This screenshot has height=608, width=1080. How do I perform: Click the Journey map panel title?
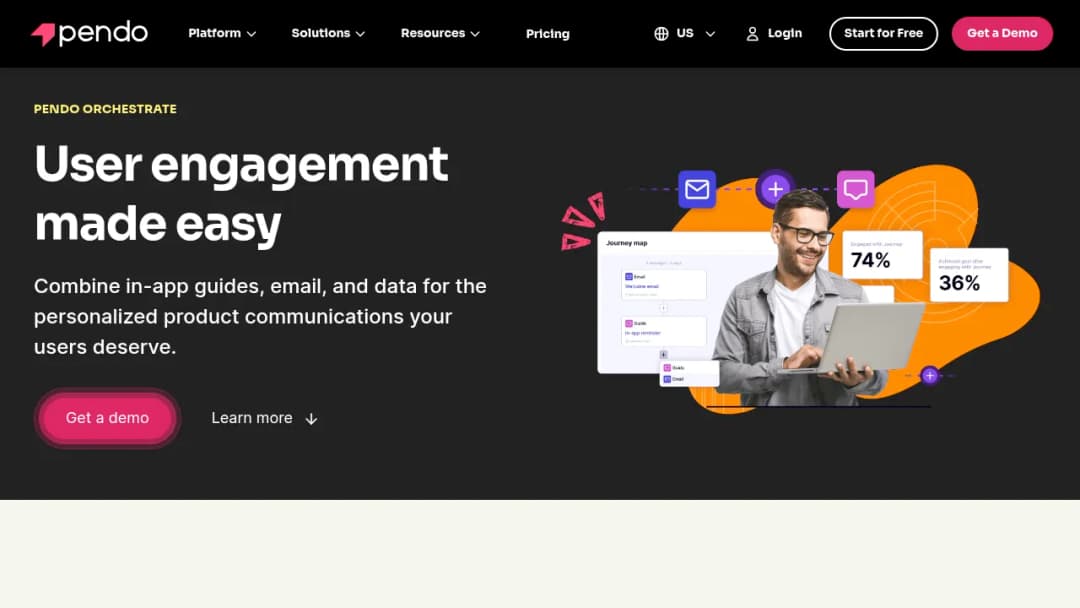pos(627,243)
